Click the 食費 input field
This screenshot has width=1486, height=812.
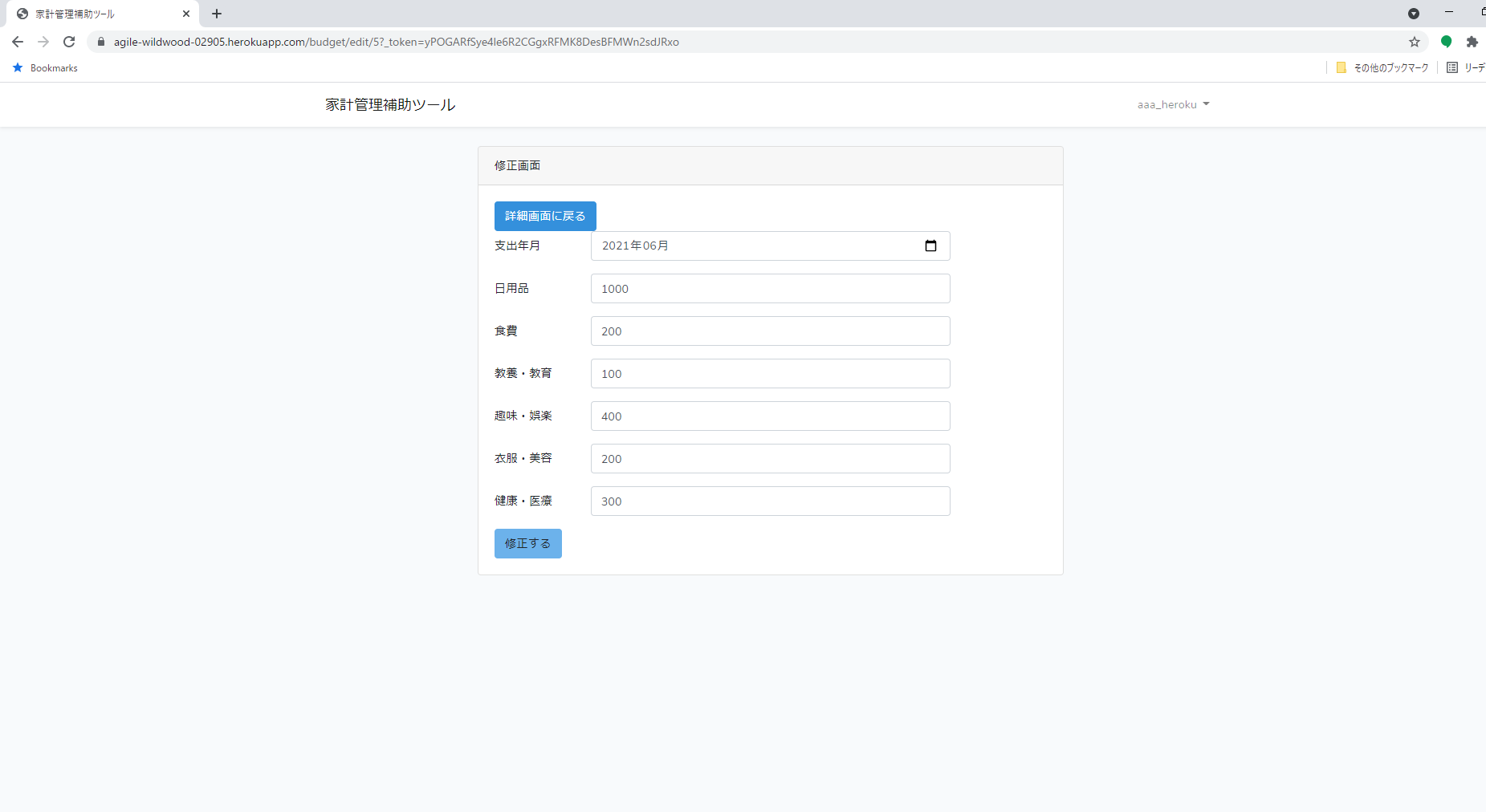[x=771, y=331]
